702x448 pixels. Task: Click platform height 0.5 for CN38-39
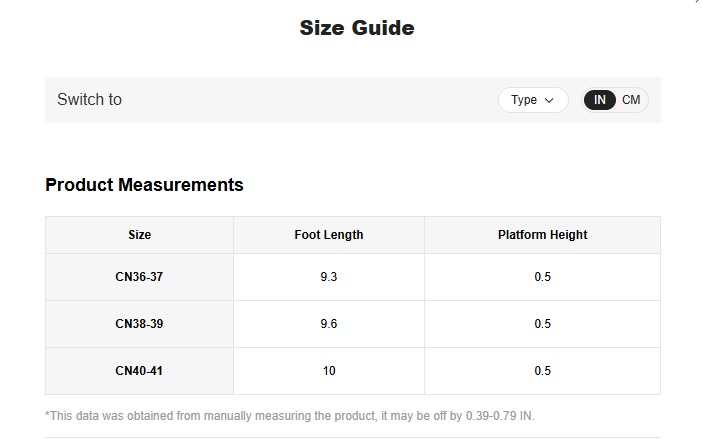click(542, 324)
